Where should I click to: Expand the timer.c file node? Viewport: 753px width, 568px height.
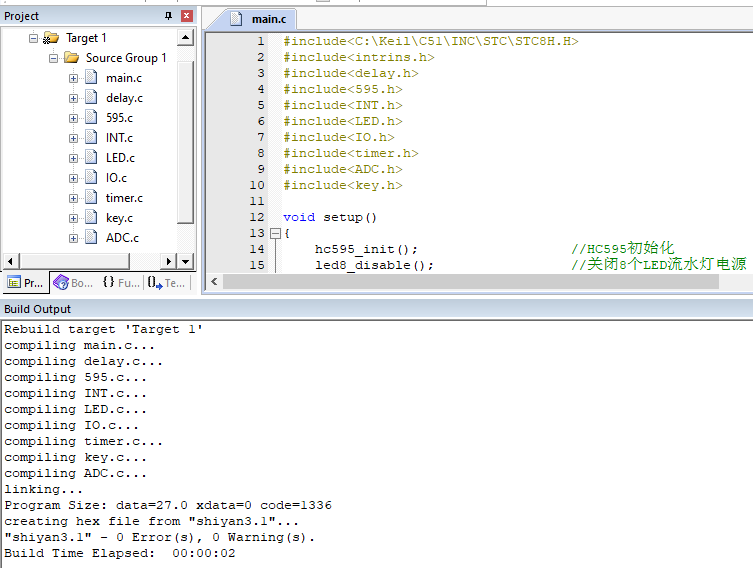[73, 198]
